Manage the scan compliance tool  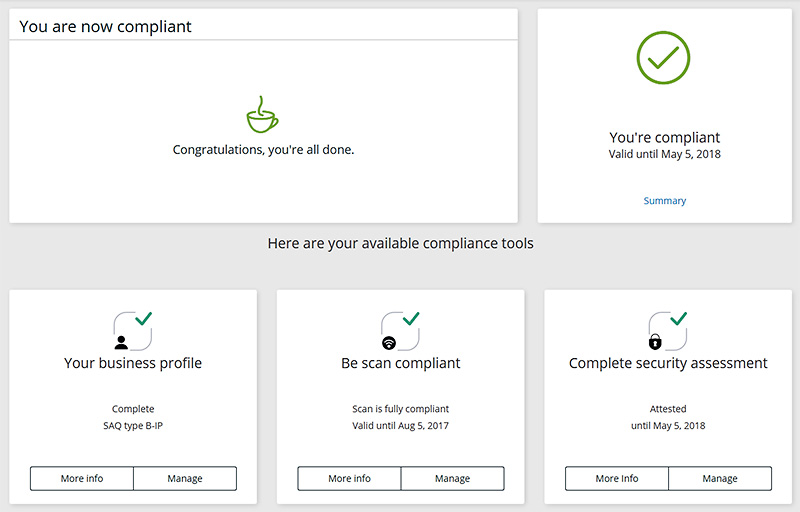click(452, 479)
